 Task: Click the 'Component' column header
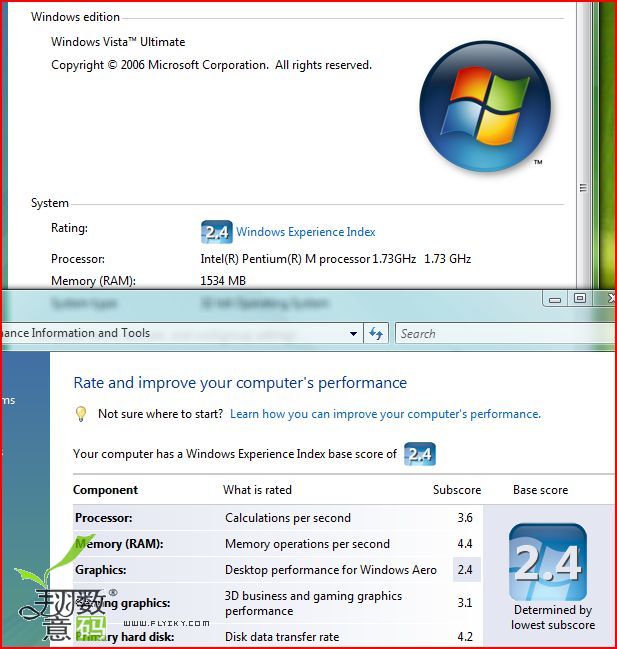(105, 490)
